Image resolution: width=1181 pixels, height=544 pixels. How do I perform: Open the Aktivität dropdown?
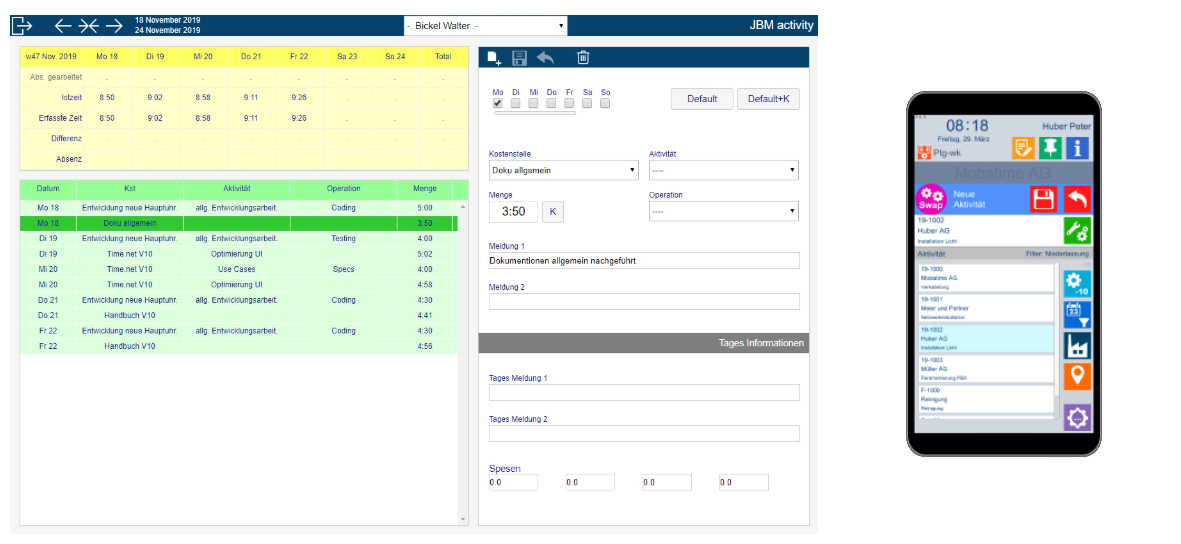tap(723, 170)
